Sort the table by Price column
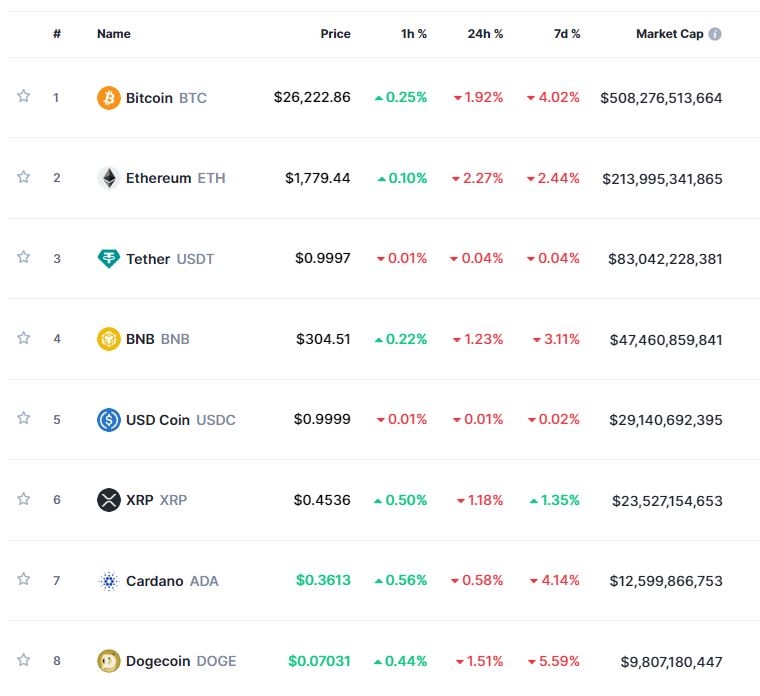This screenshot has height=696, width=760. click(335, 34)
